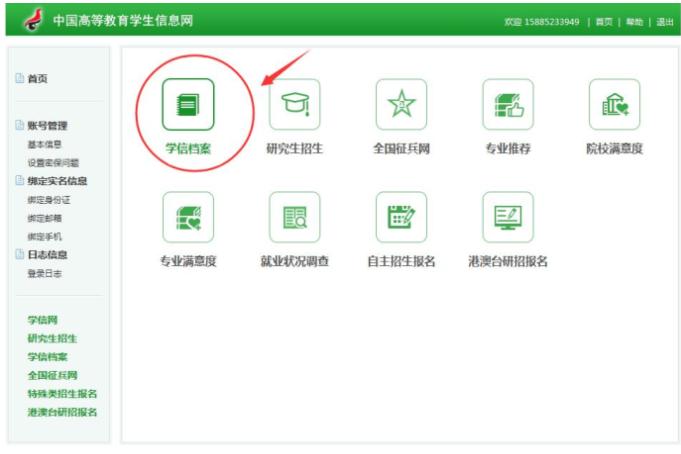Open the 港澳台研招报名 monitor icon
This screenshot has width=681, height=454.
pos(508,217)
